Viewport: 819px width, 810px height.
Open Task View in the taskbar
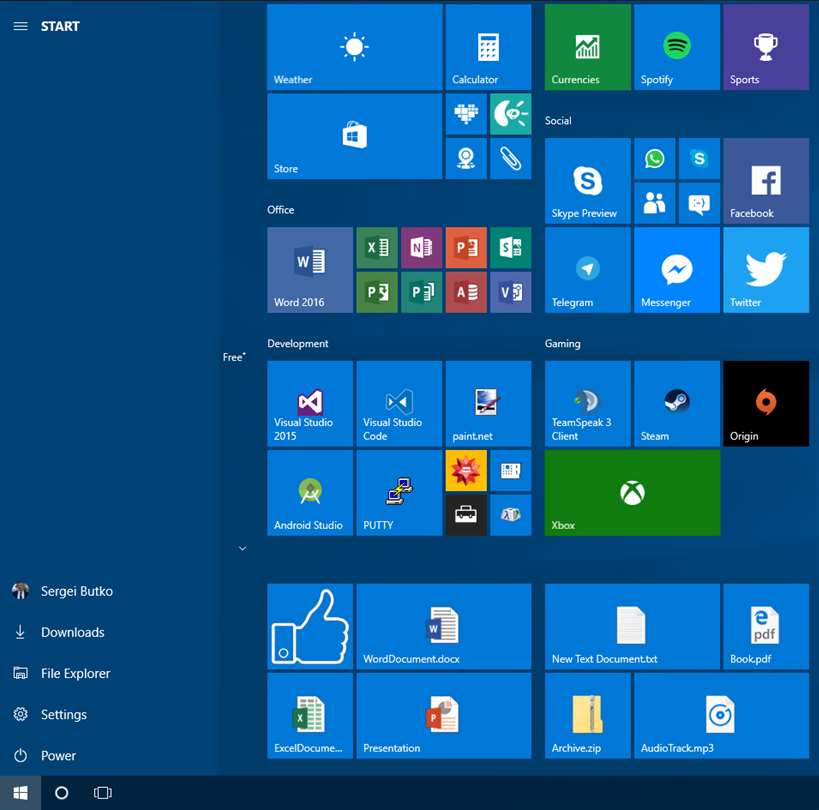coord(103,793)
